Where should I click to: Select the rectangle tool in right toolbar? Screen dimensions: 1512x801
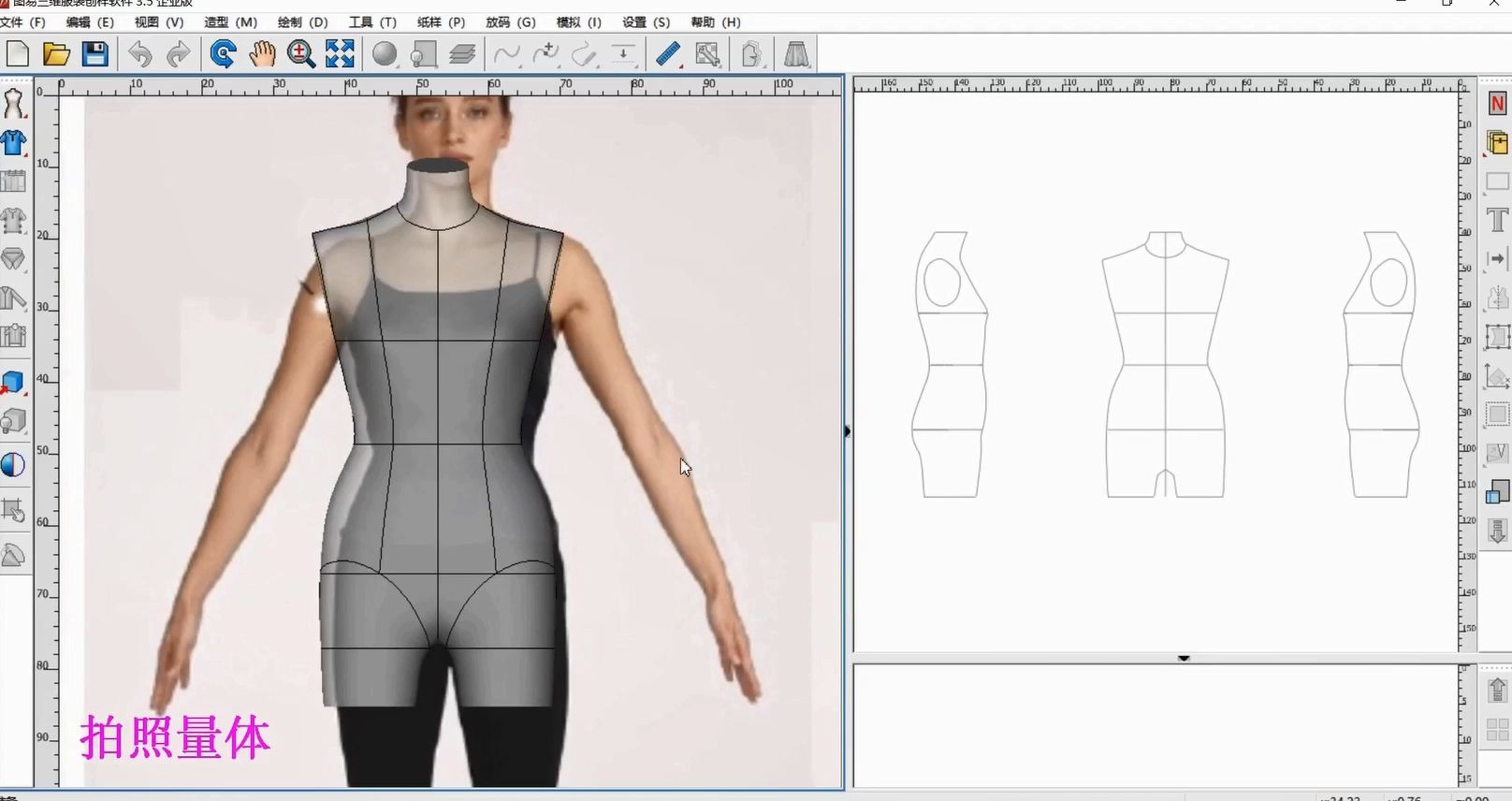click(x=1497, y=182)
